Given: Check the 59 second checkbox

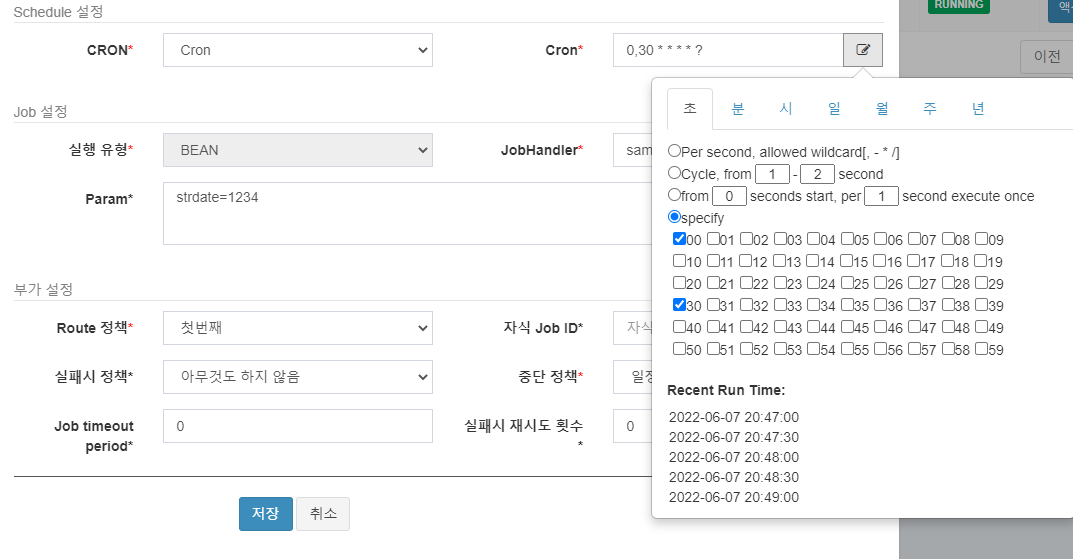Looking at the screenshot, I should click(981, 348).
